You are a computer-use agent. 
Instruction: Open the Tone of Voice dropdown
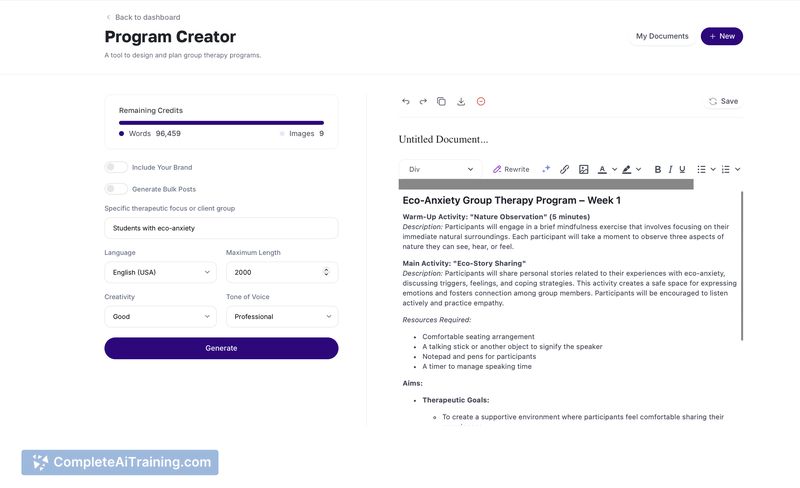[281, 317]
